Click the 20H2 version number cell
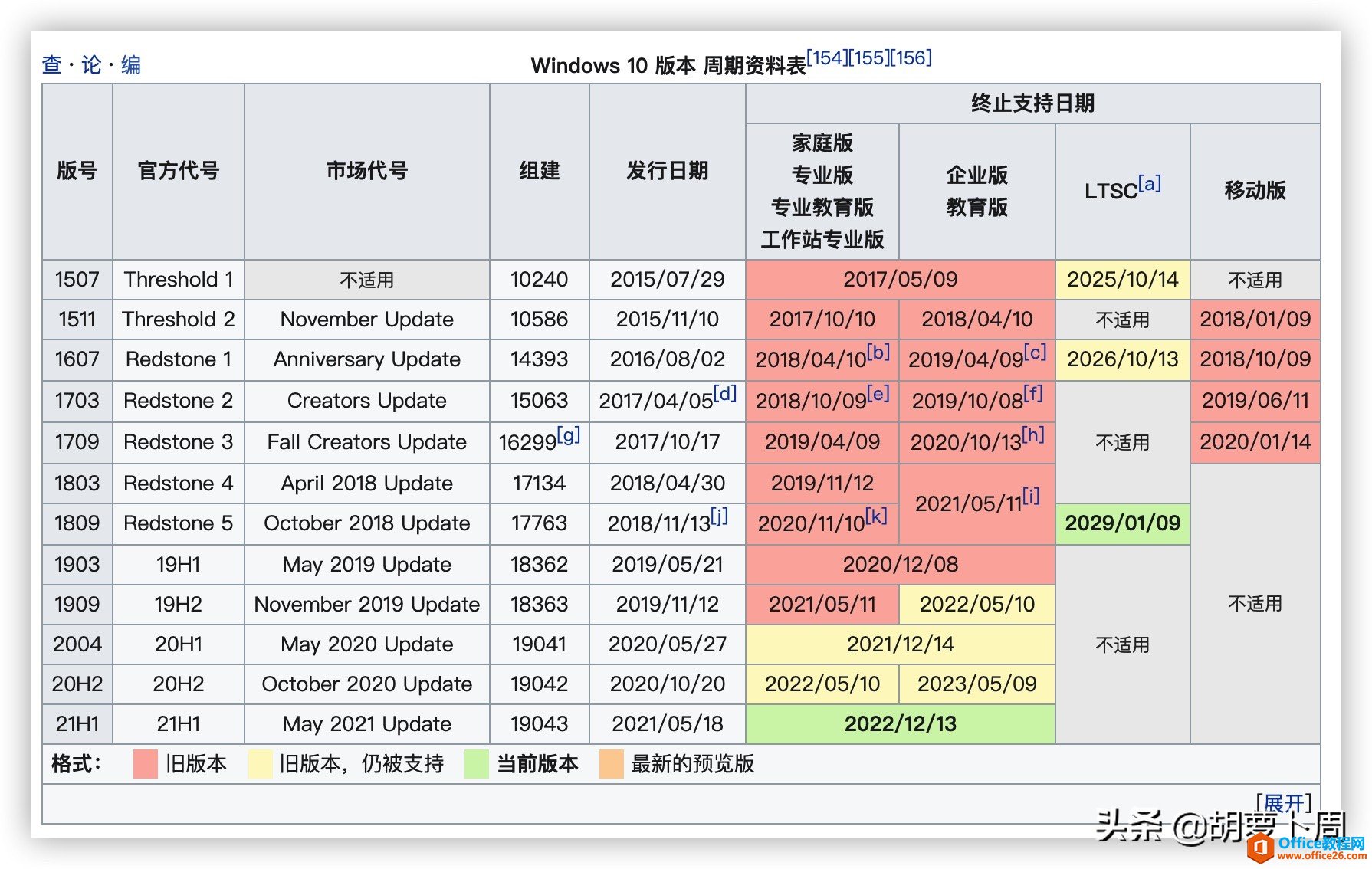Image resolution: width=1372 pixels, height=869 pixels. [77, 684]
